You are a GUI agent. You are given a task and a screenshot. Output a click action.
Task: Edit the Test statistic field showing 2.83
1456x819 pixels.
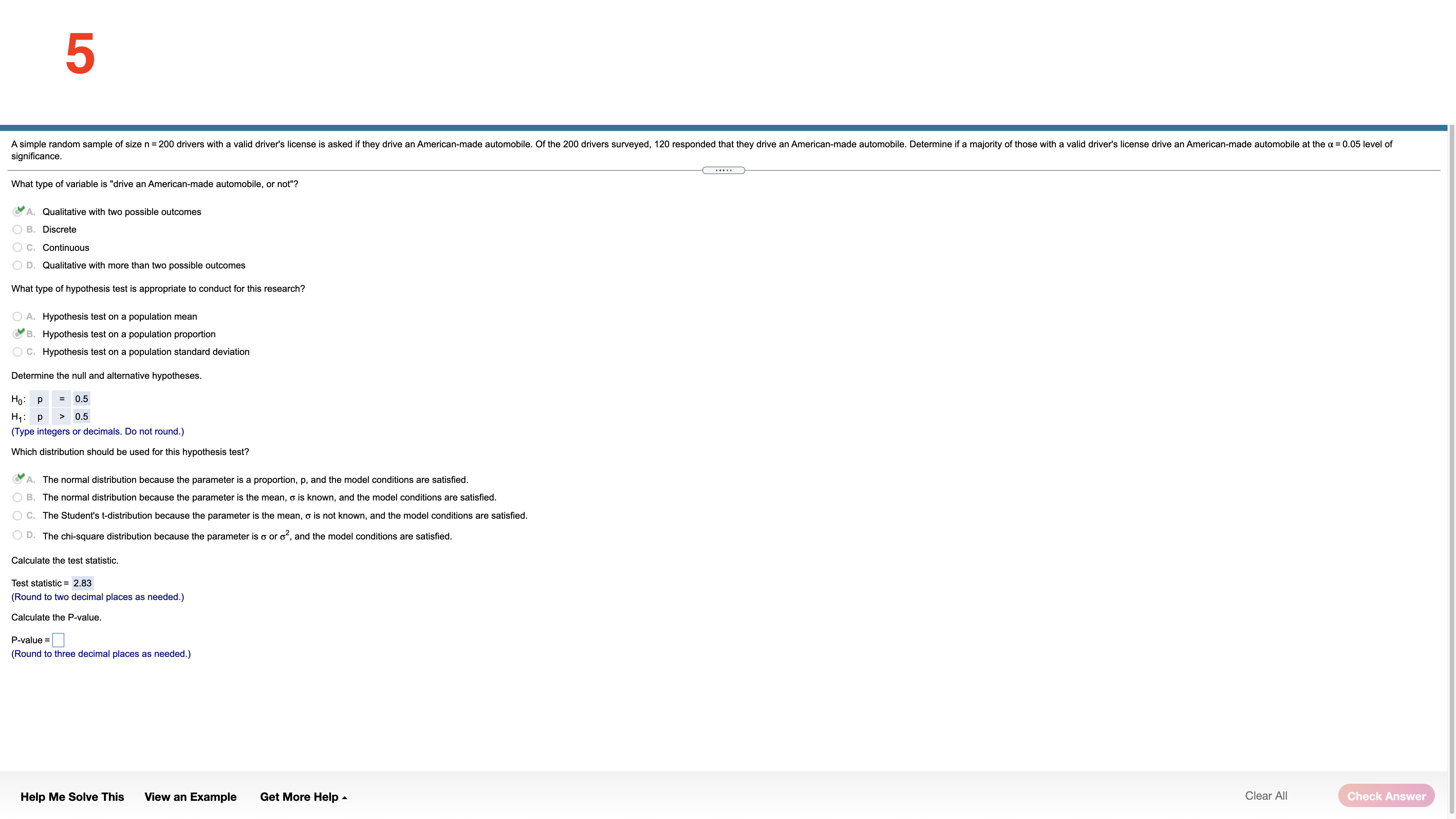click(82, 583)
